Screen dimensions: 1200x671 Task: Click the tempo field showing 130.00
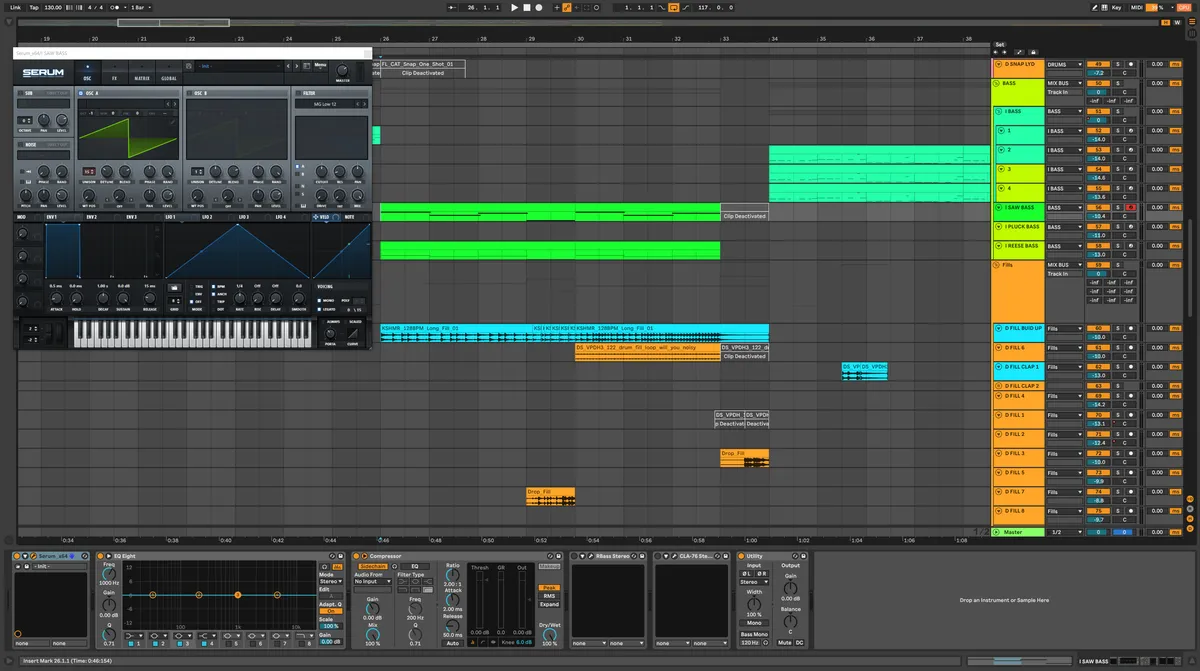coord(53,7)
